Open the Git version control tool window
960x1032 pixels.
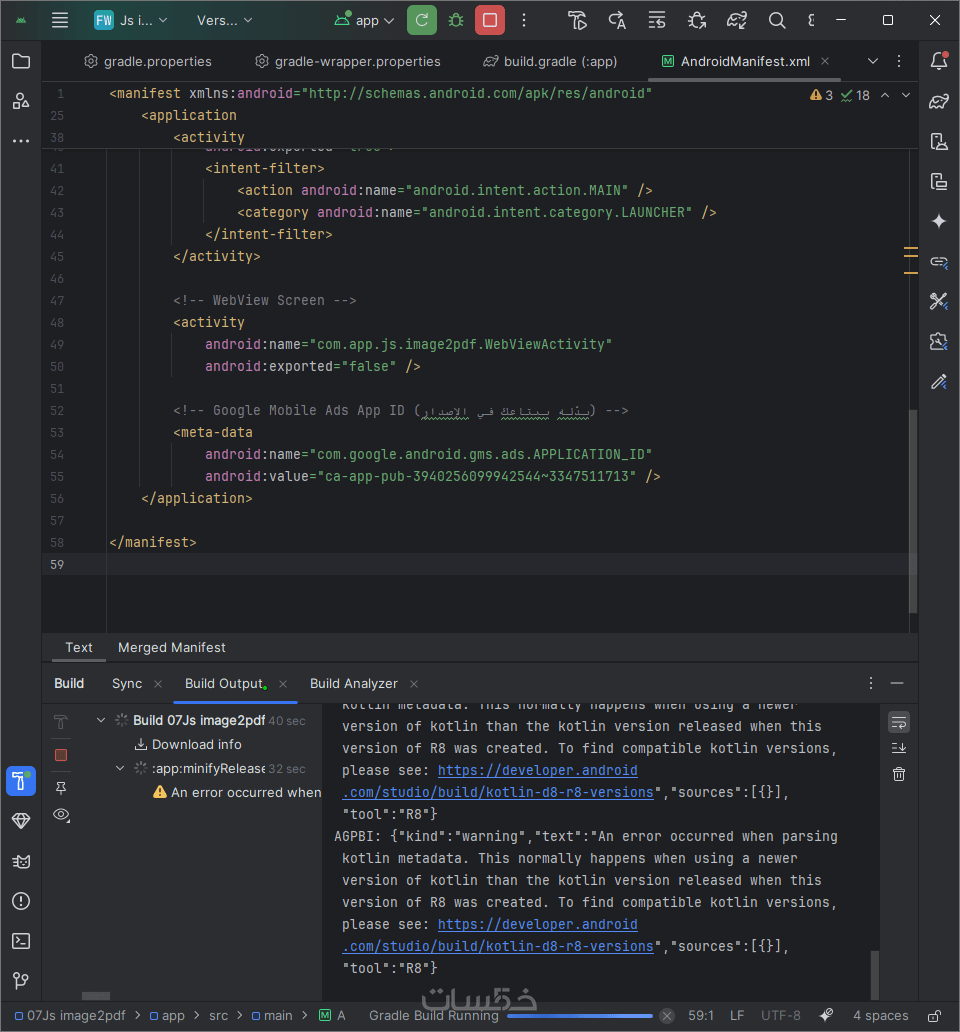pyautogui.click(x=20, y=981)
